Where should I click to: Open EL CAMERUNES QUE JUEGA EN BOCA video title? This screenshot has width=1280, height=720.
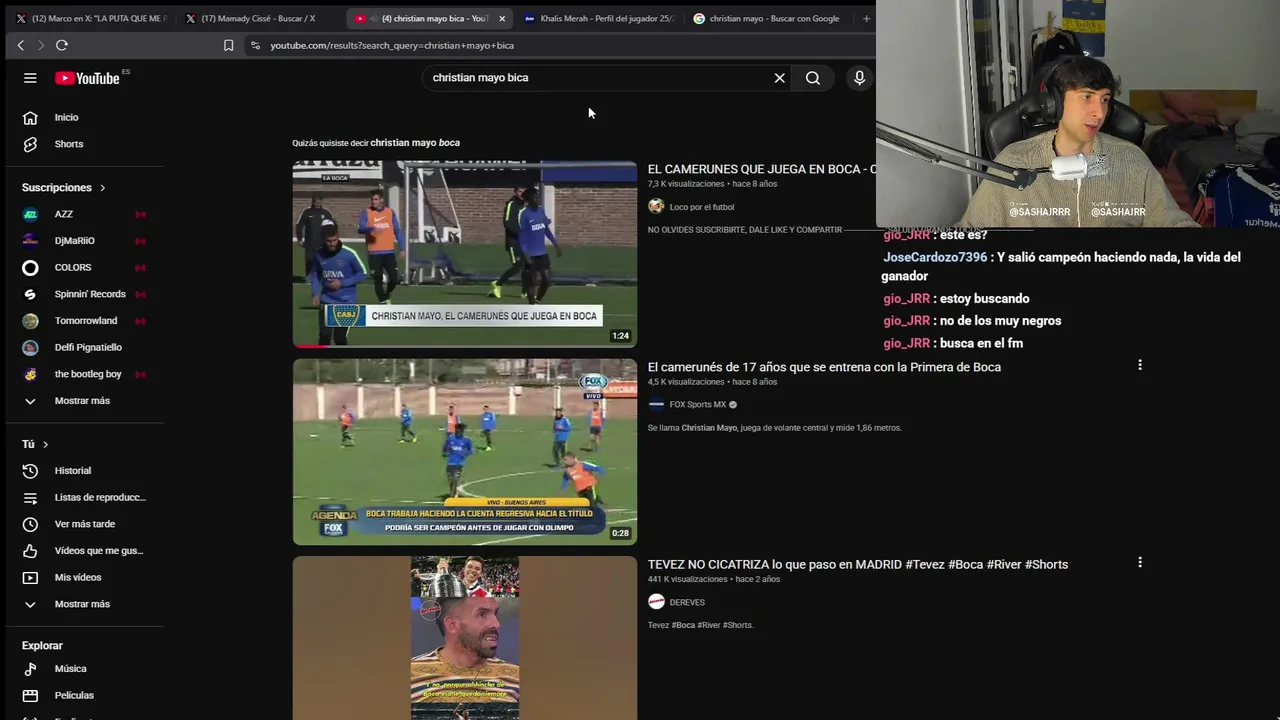[761, 169]
